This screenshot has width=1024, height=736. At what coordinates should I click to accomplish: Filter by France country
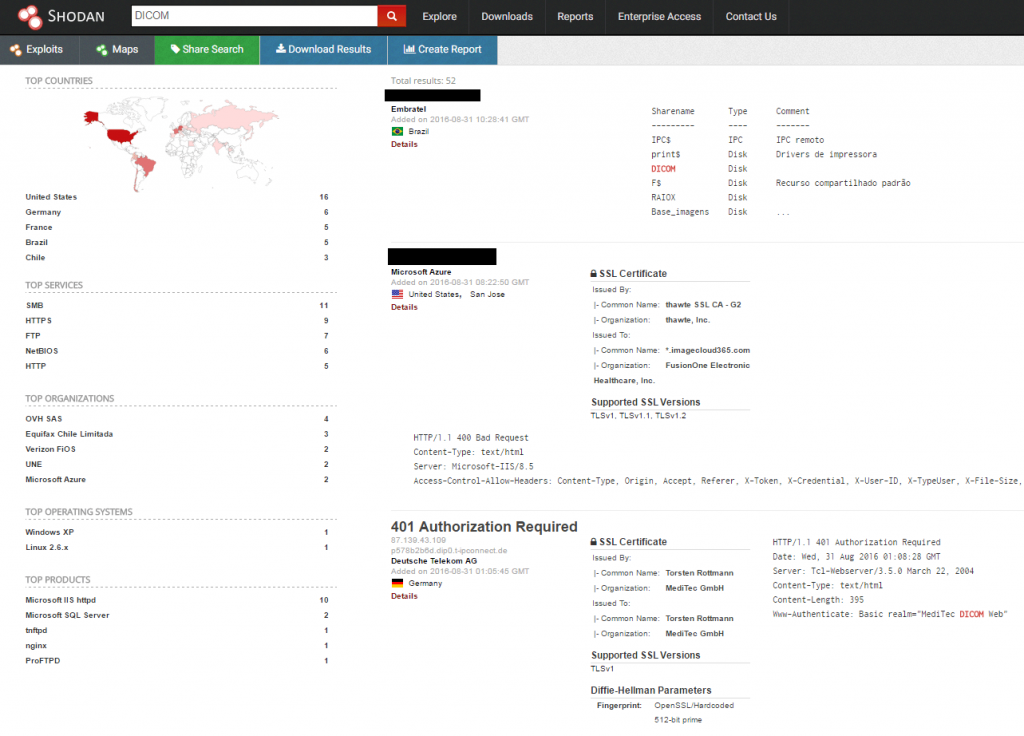pyautogui.click(x=39, y=227)
